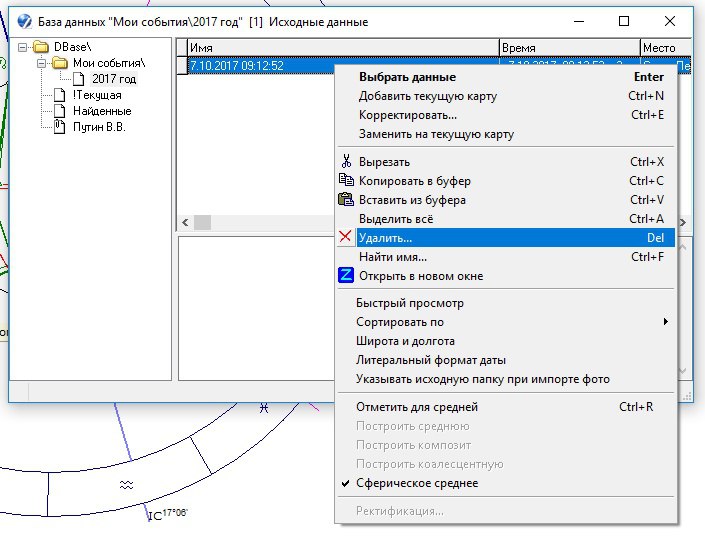Click the document icon of Найденные

59,111
